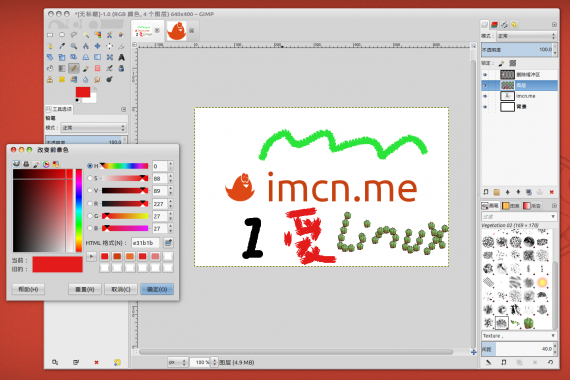Open the Layers dock configuration menu arrow
The image size is (570, 380).
(554, 25)
